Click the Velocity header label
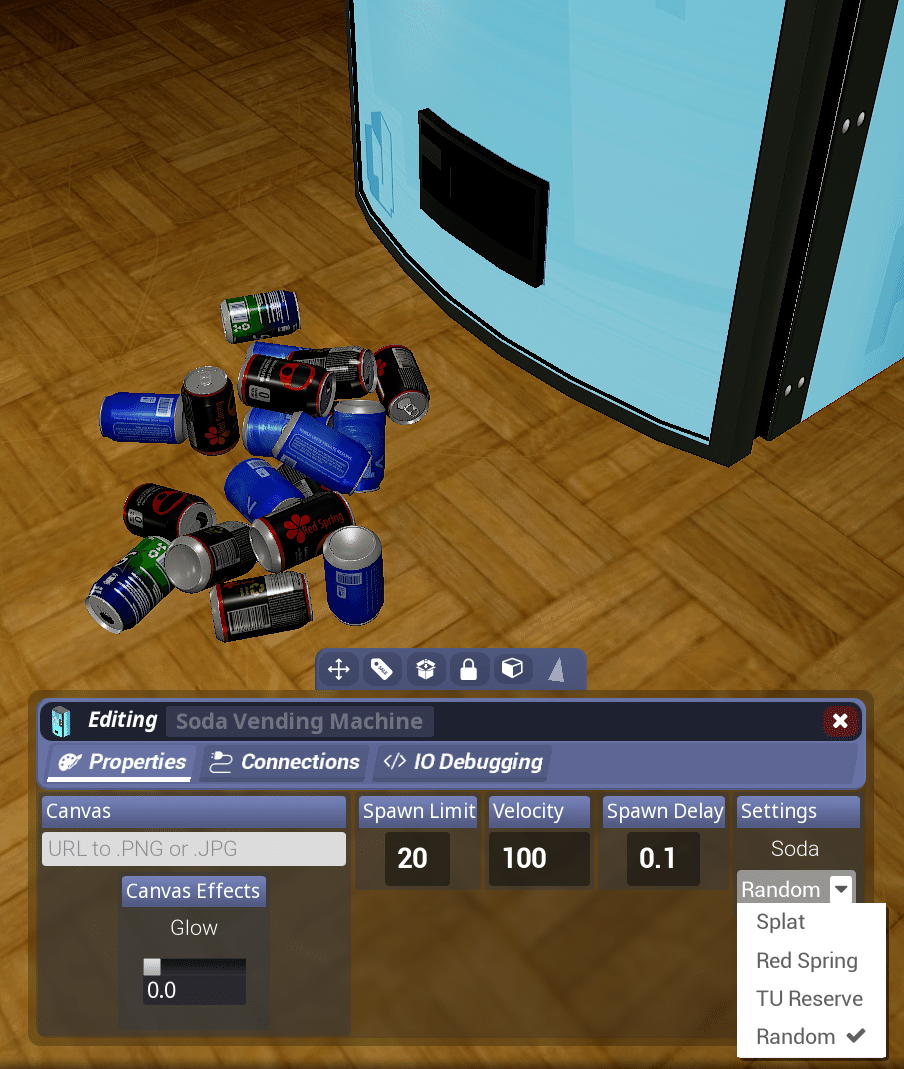 [x=539, y=811]
